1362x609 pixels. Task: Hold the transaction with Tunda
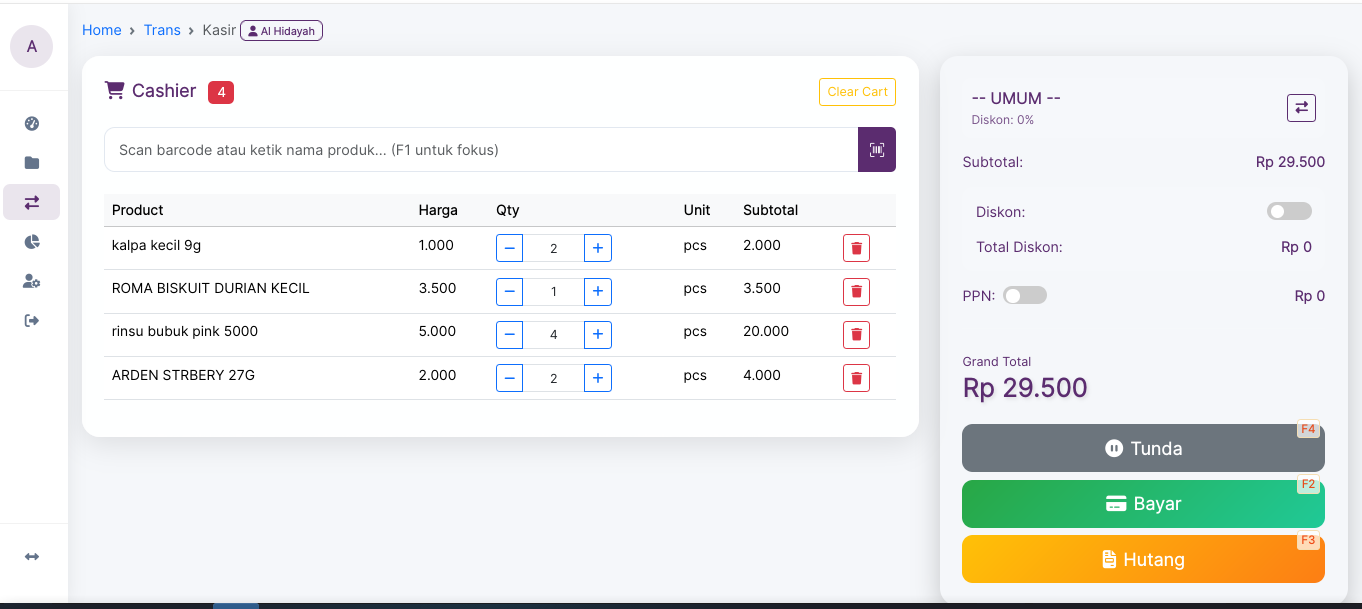[1143, 448]
